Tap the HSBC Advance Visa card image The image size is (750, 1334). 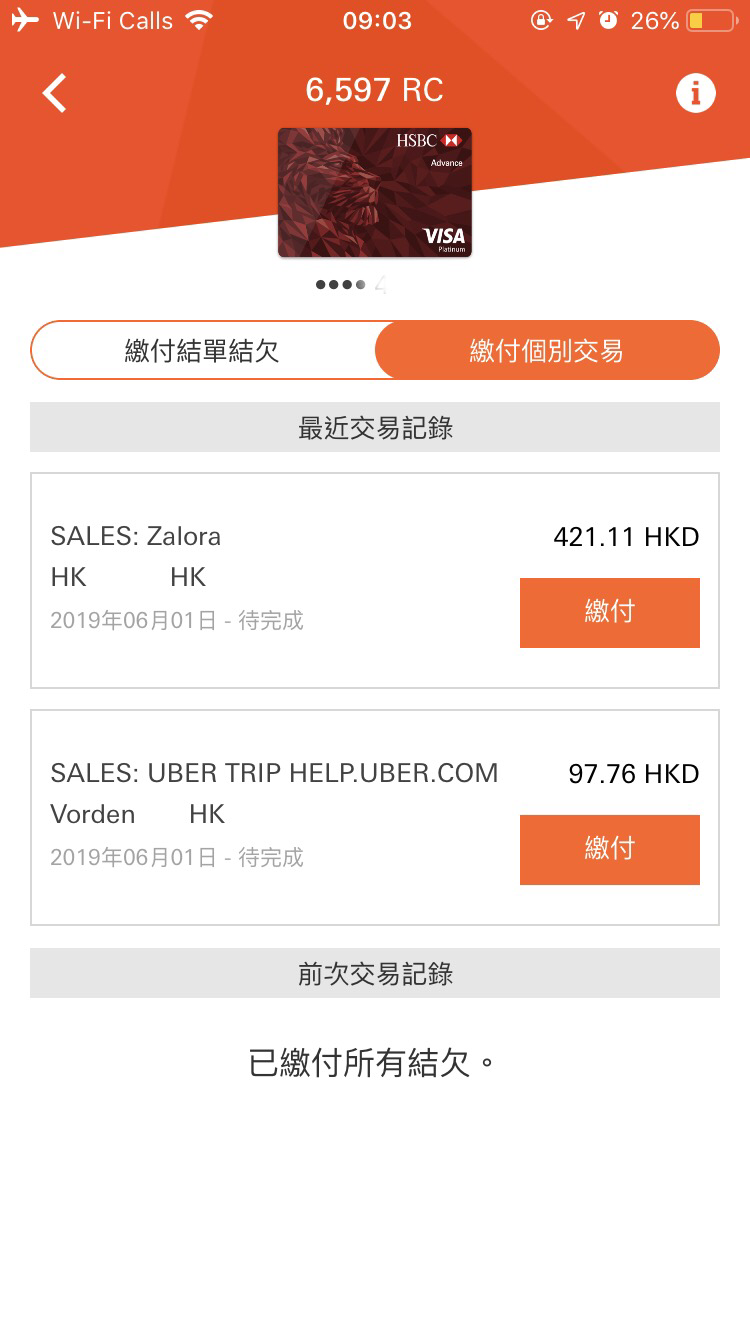(375, 193)
